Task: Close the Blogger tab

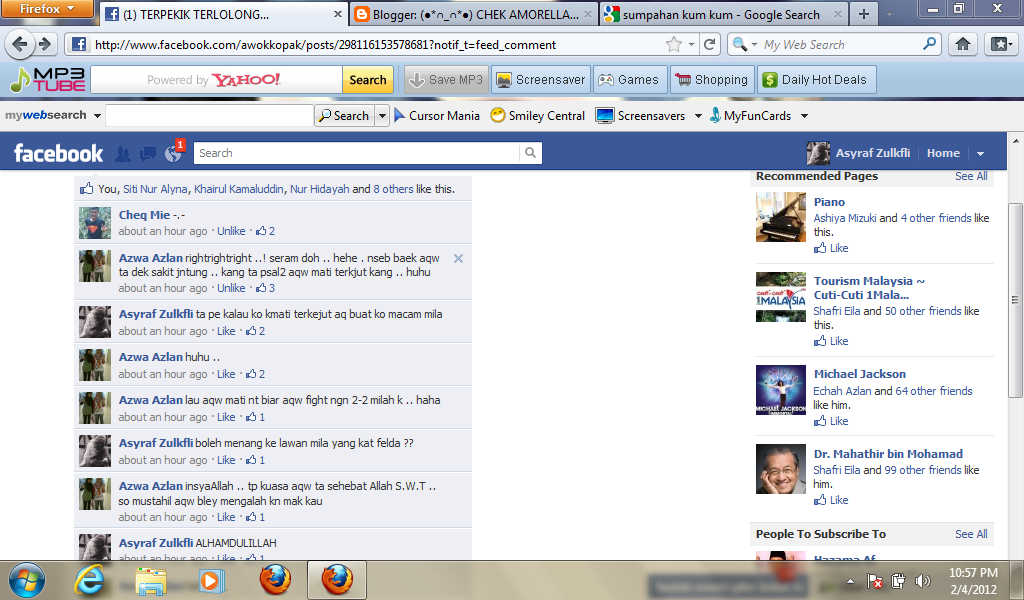Action: tap(588, 14)
